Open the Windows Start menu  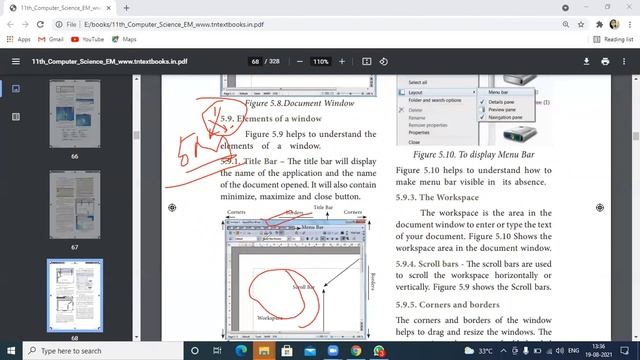click(x=11, y=351)
